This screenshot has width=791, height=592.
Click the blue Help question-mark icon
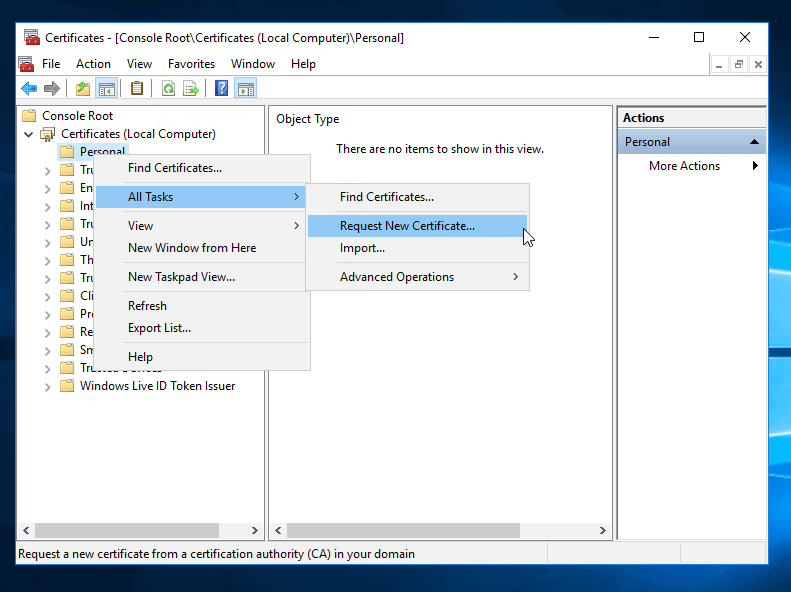[221, 89]
